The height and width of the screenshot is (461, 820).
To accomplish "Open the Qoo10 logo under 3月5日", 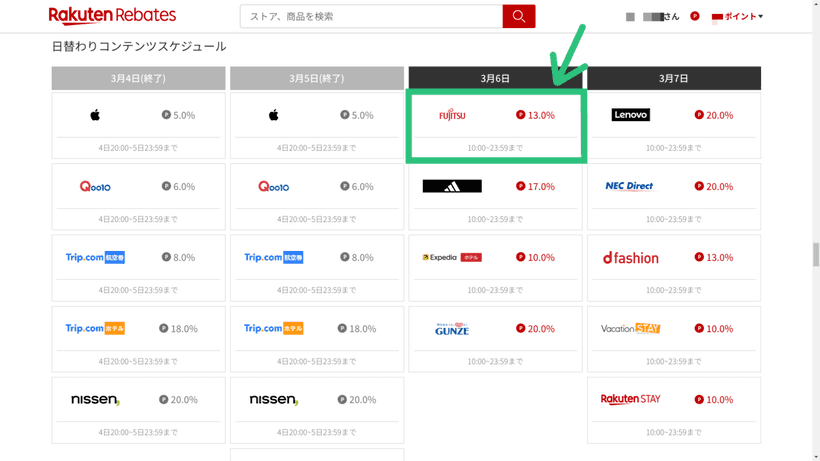I will pyautogui.click(x=274, y=187).
